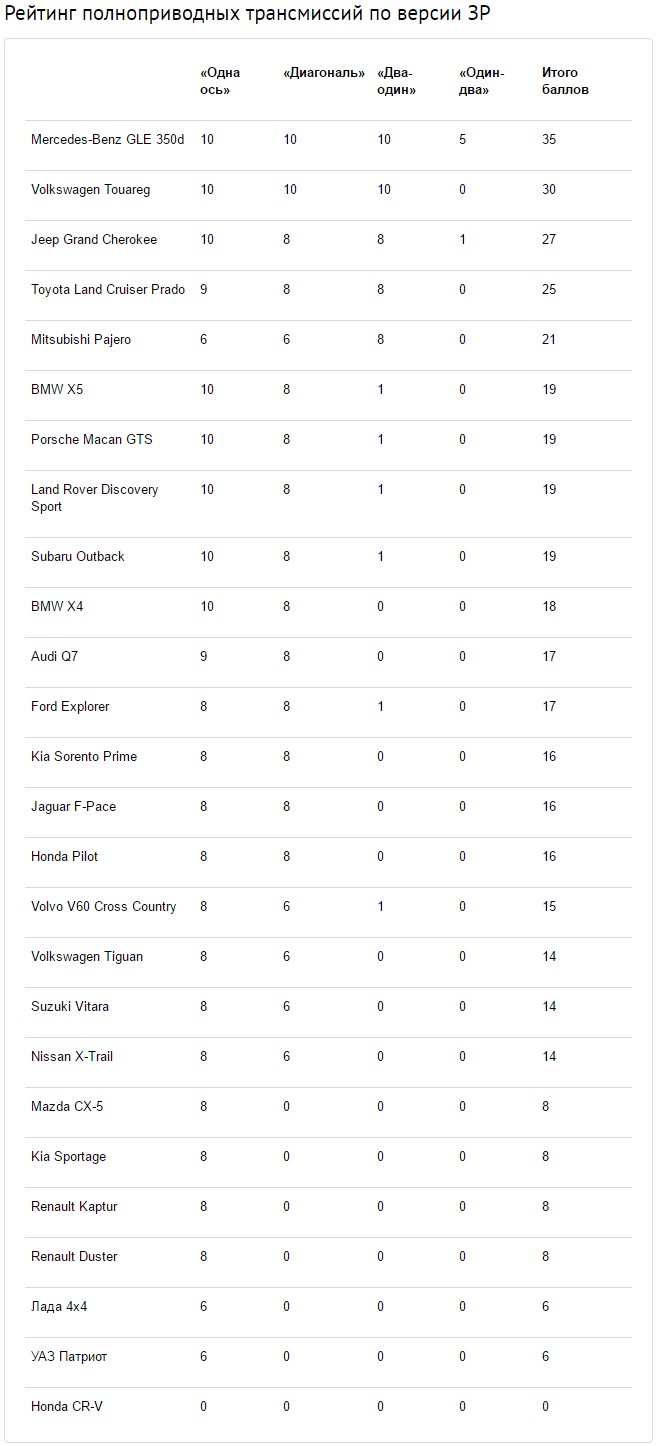656x1446 pixels.
Task: Click the Volvo V60 Cross Country label
Action: 104,907
